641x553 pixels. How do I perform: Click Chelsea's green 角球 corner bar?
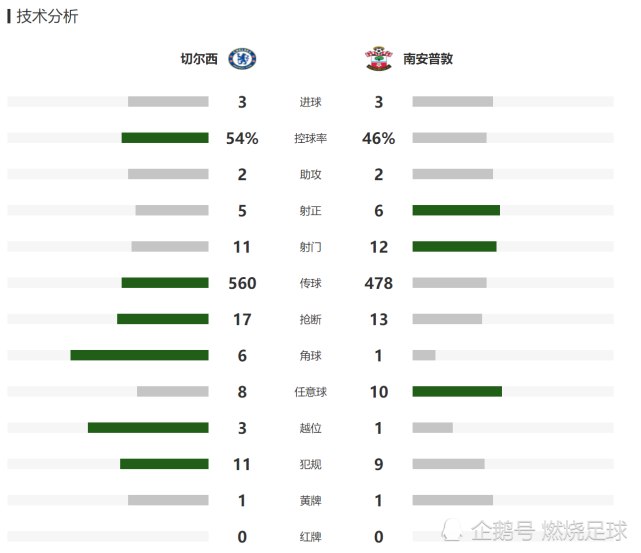pyautogui.click(x=139, y=355)
